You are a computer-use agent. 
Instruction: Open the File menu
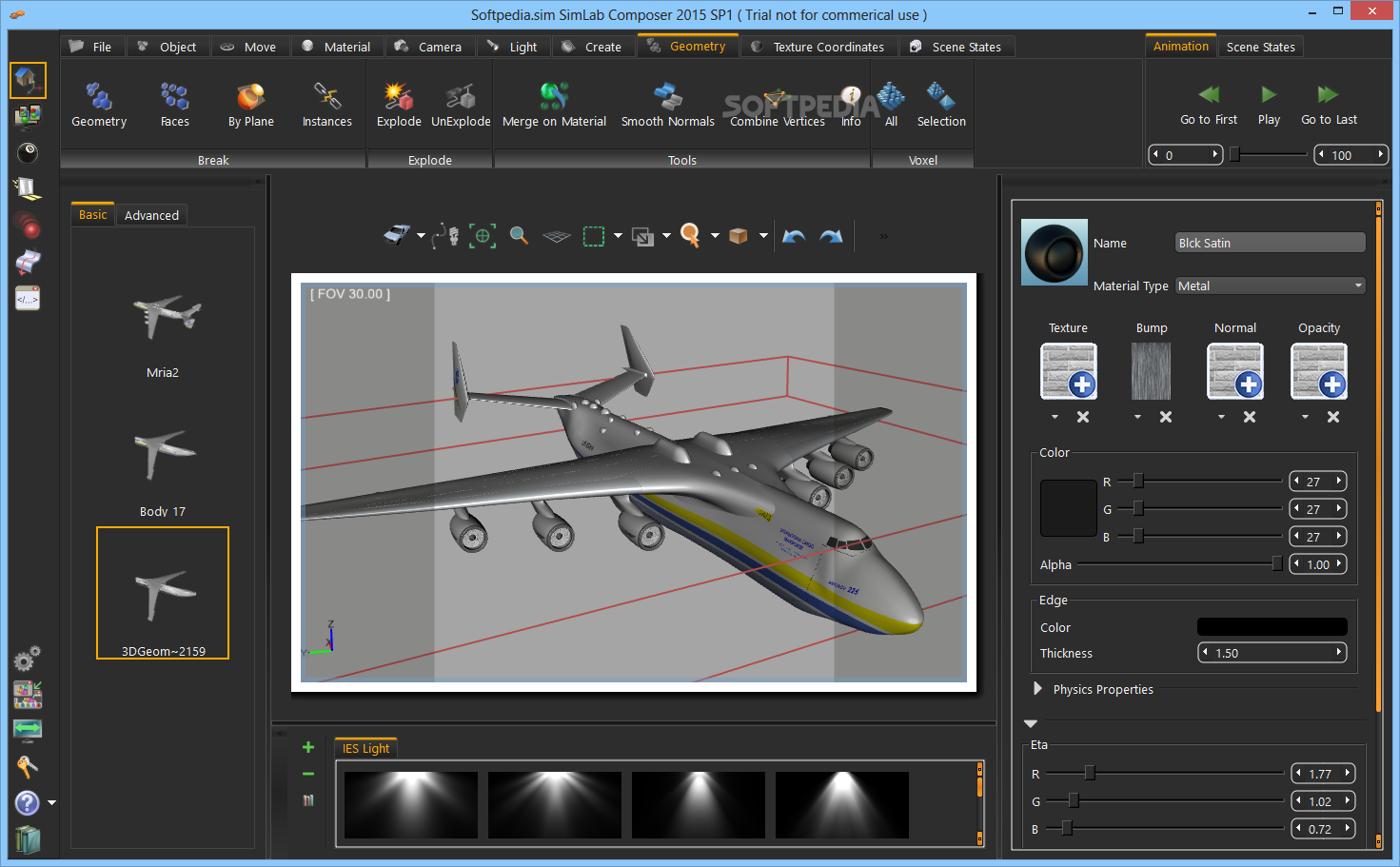(x=91, y=47)
